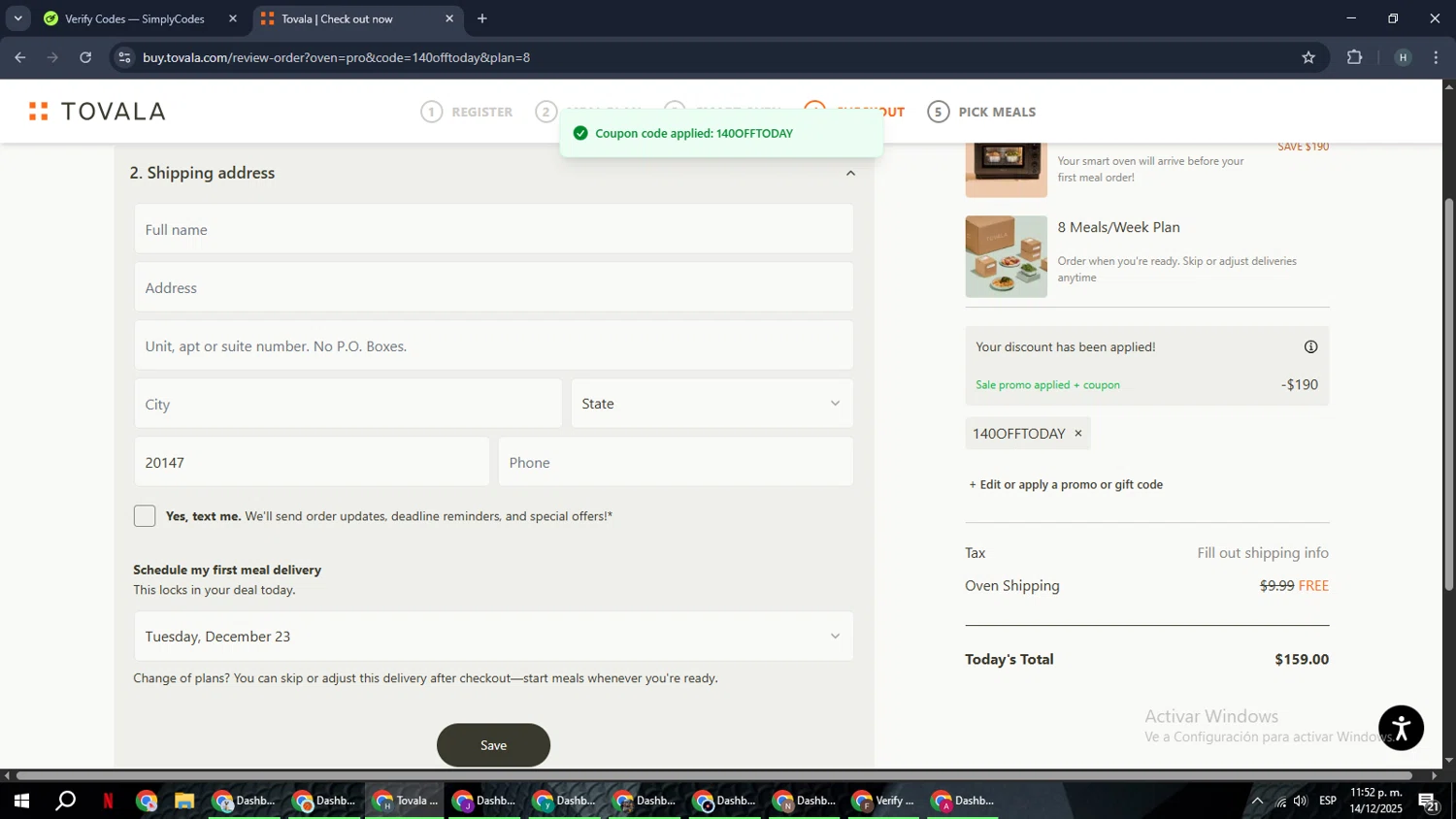Collapse the Shipping address section chevron
Viewport: 1456px width, 819px height.
850,173
